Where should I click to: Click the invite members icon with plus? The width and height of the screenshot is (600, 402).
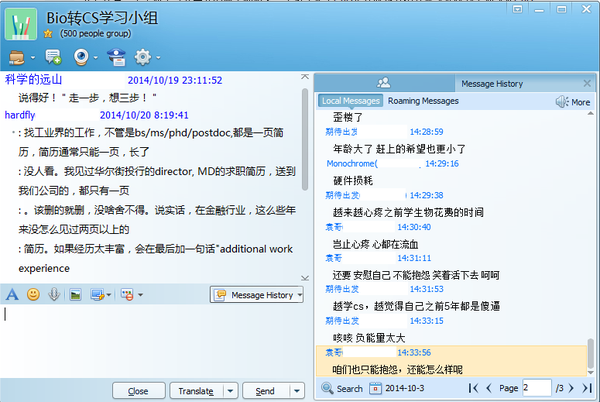pyautogui.click(x=52, y=57)
